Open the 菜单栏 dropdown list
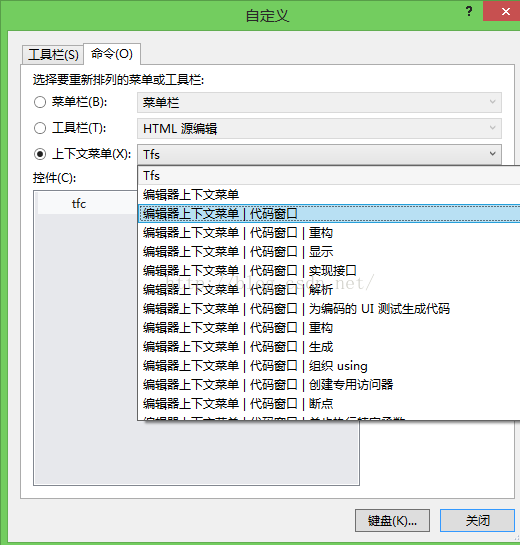This screenshot has height=545, width=520. click(x=319, y=103)
